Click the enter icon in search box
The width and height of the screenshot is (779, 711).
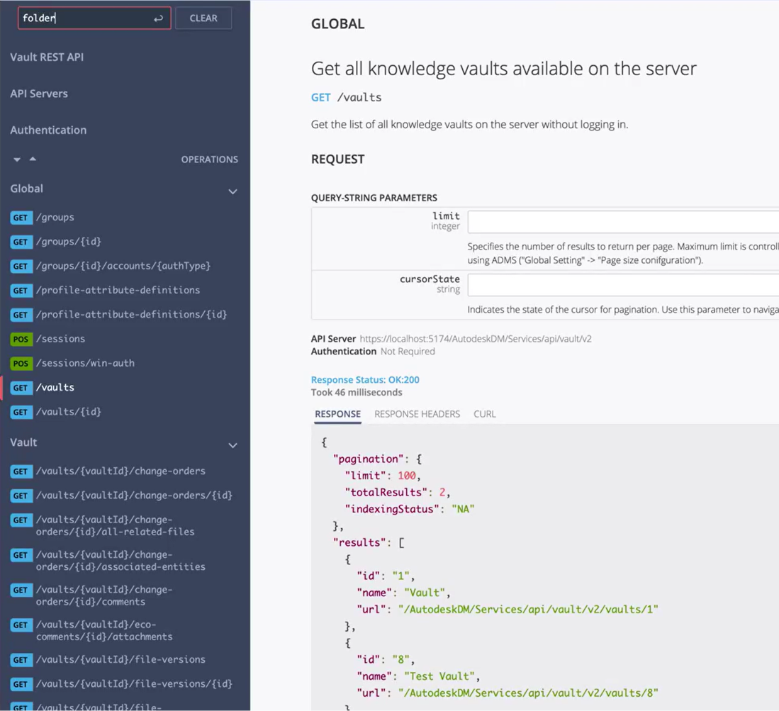tap(158, 18)
